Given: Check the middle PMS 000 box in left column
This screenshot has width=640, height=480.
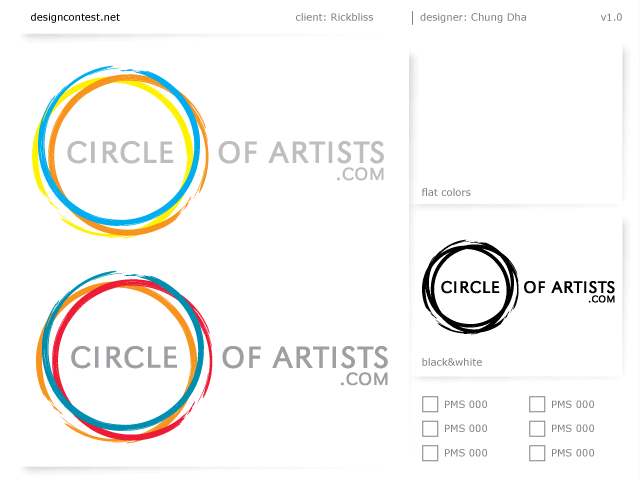Looking at the screenshot, I should 430,428.
